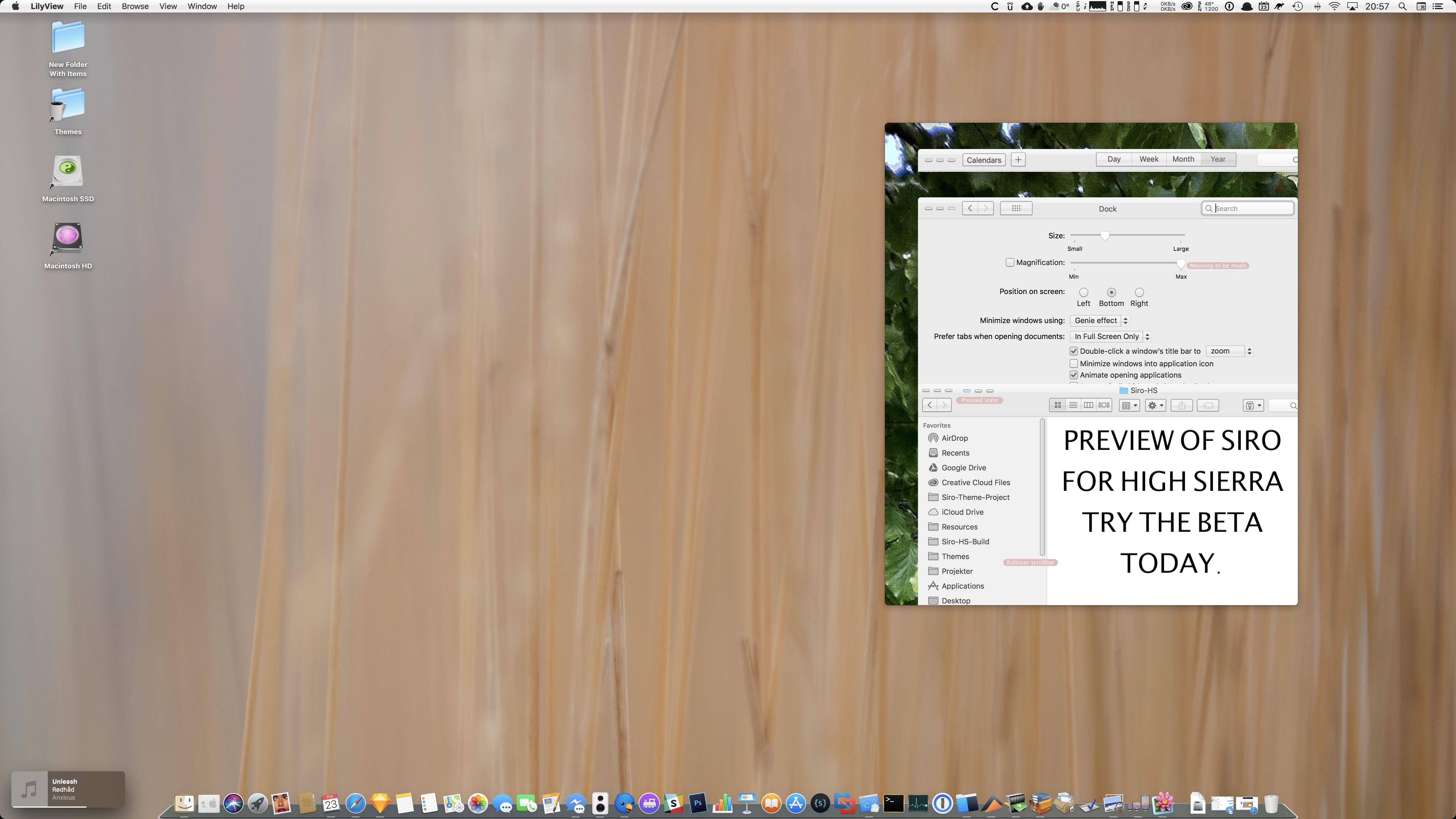Click the Desktop item in Finder sidebar
The height and width of the screenshot is (819, 1456).
coord(955,600)
